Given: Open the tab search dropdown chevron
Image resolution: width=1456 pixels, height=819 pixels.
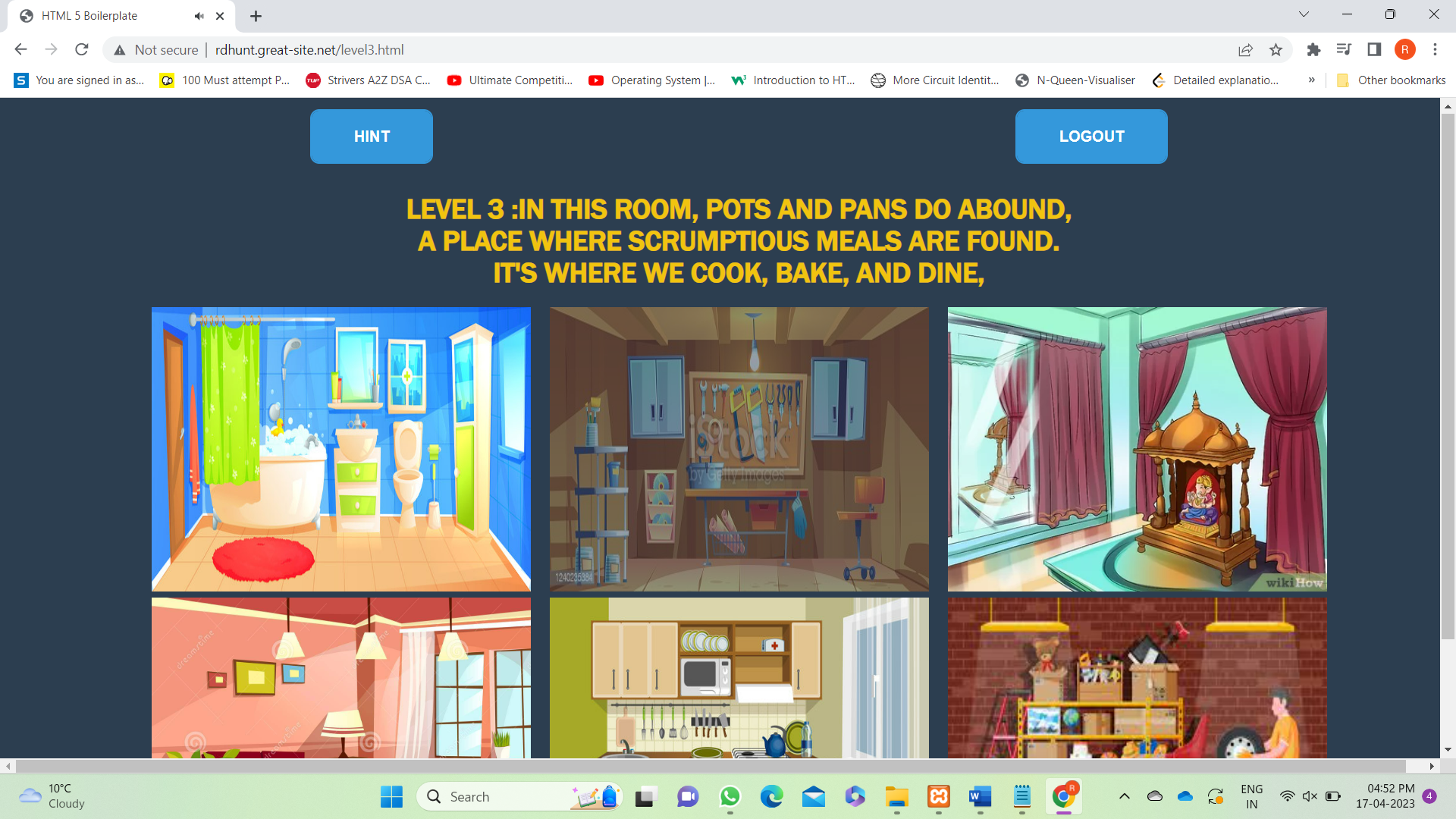Looking at the screenshot, I should pos(1304,14).
